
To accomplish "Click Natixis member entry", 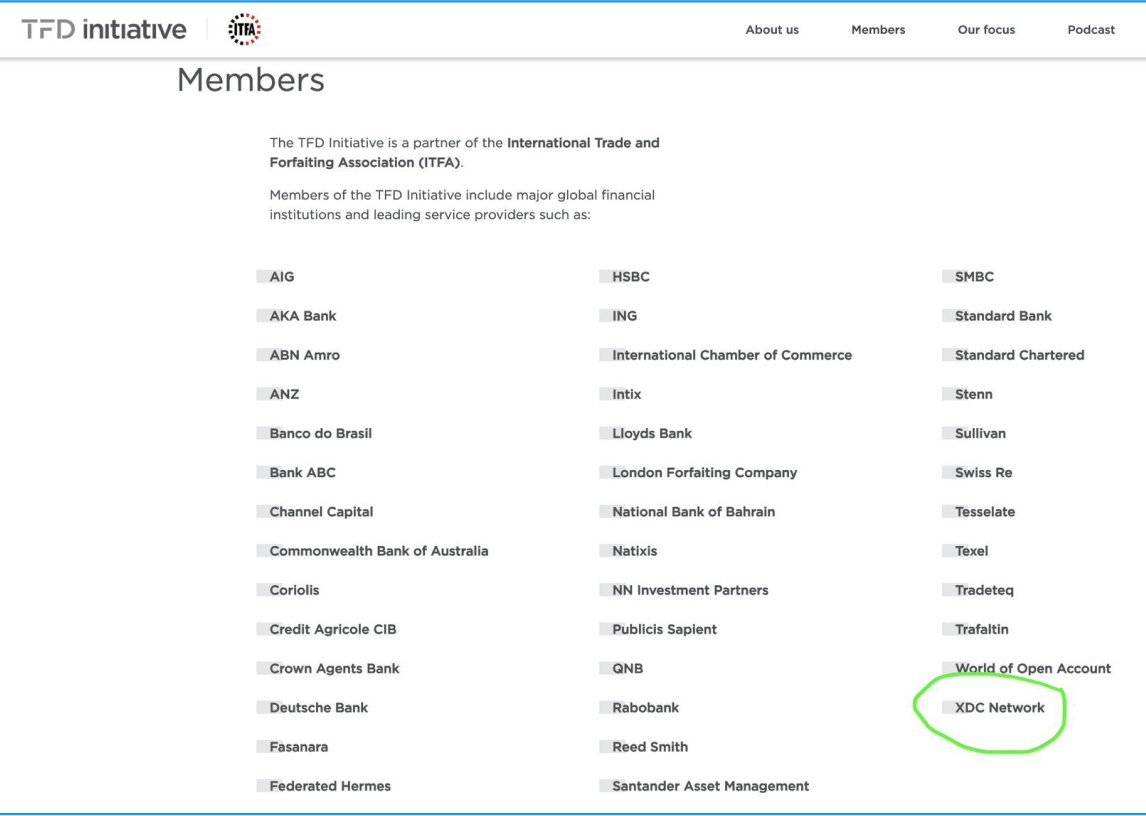I will click(634, 551).
